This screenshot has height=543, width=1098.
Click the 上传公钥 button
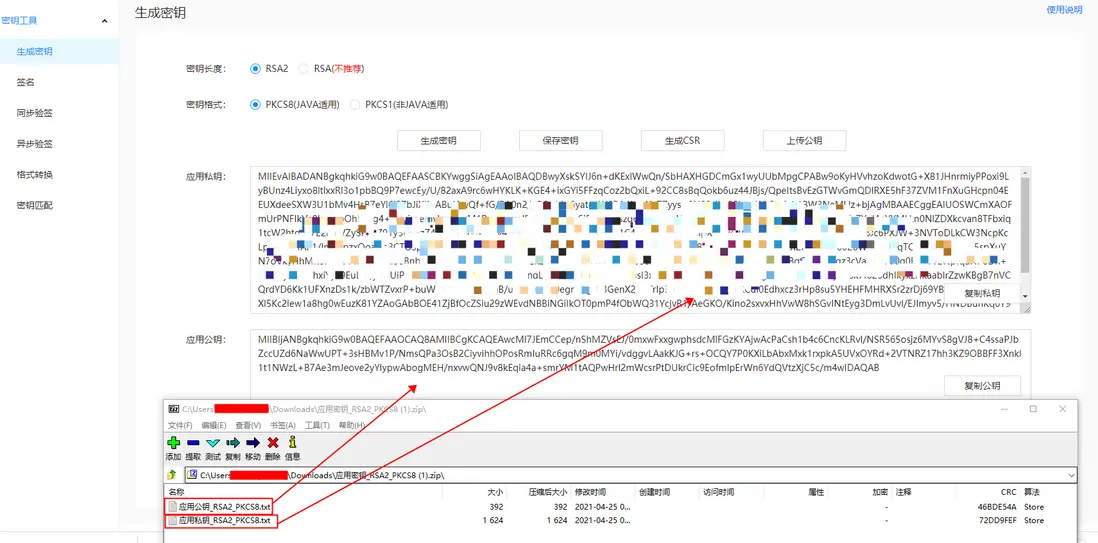tap(805, 140)
